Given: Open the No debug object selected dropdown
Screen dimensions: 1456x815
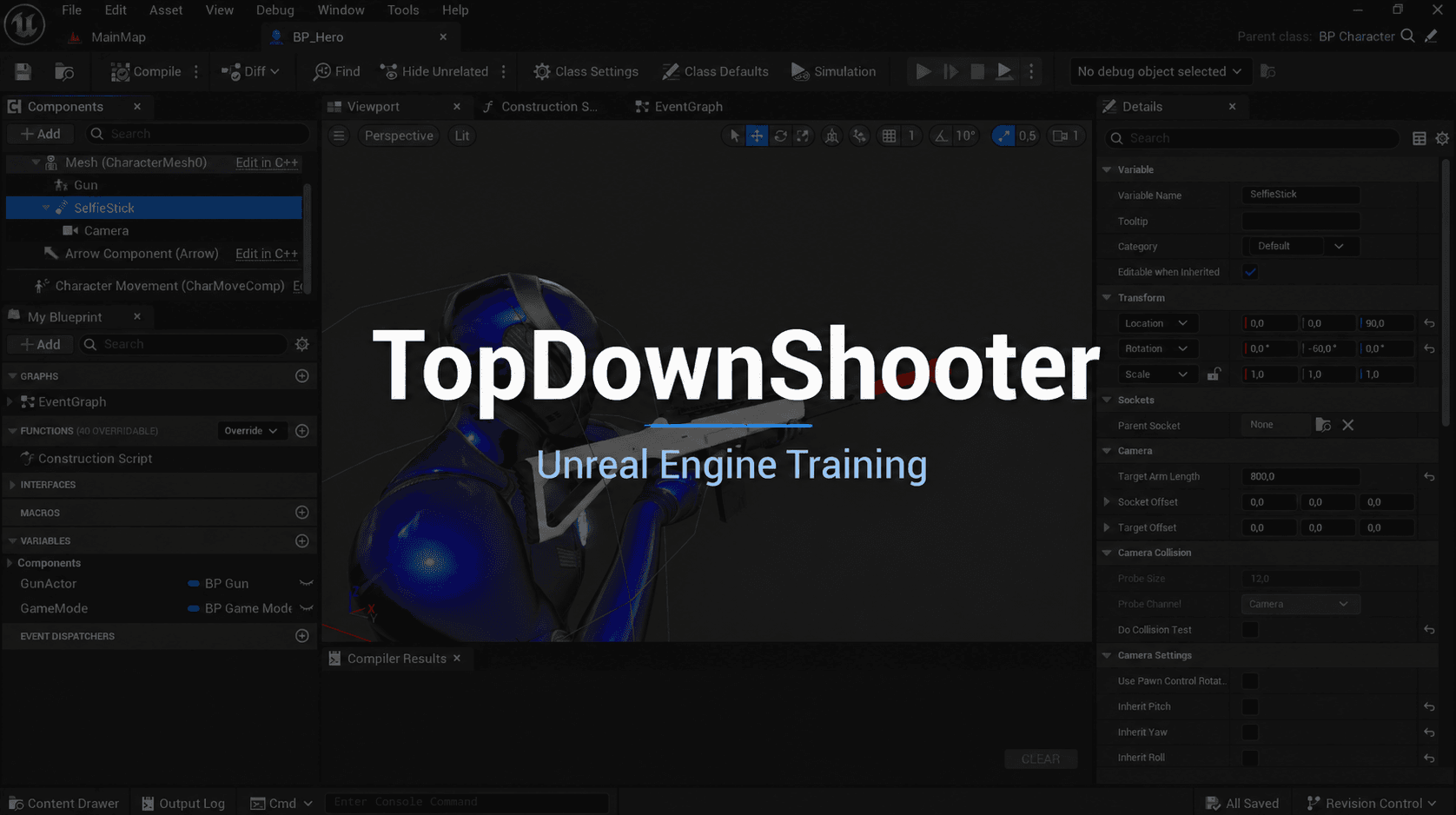Looking at the screenshot, I should click(1159, 71).
